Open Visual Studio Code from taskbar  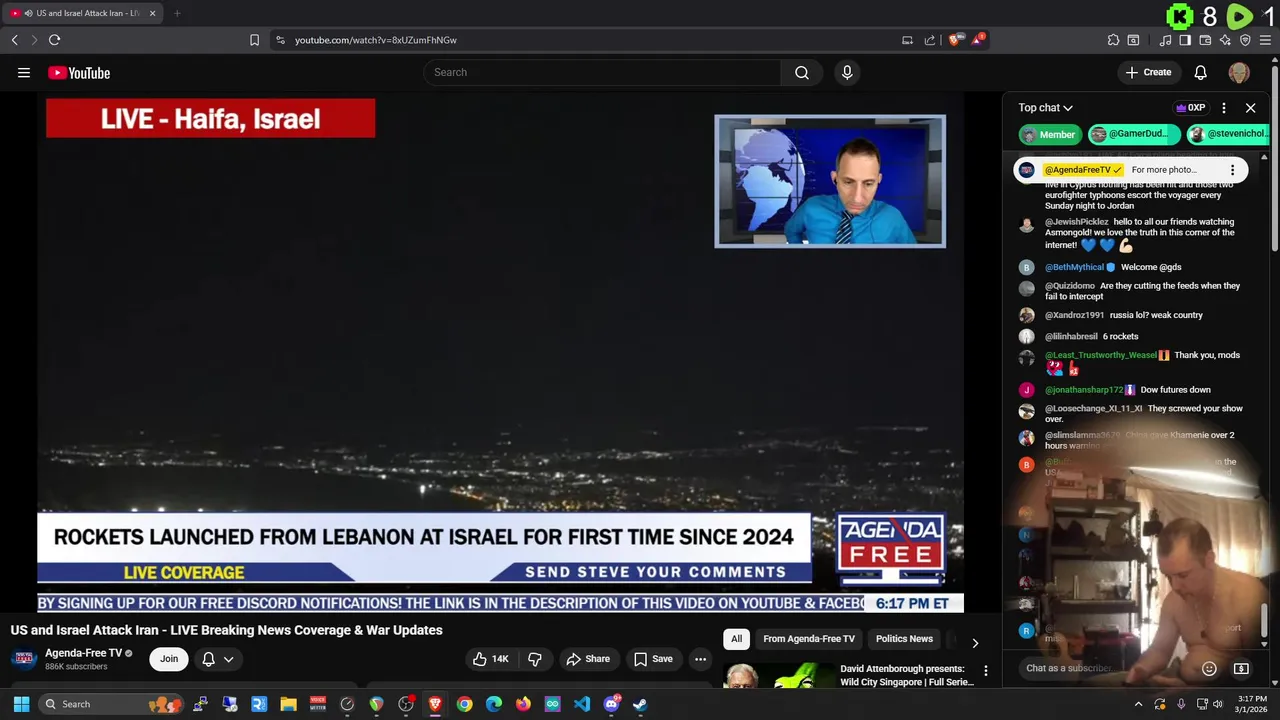pyautogui.click(x=582, y=704)
